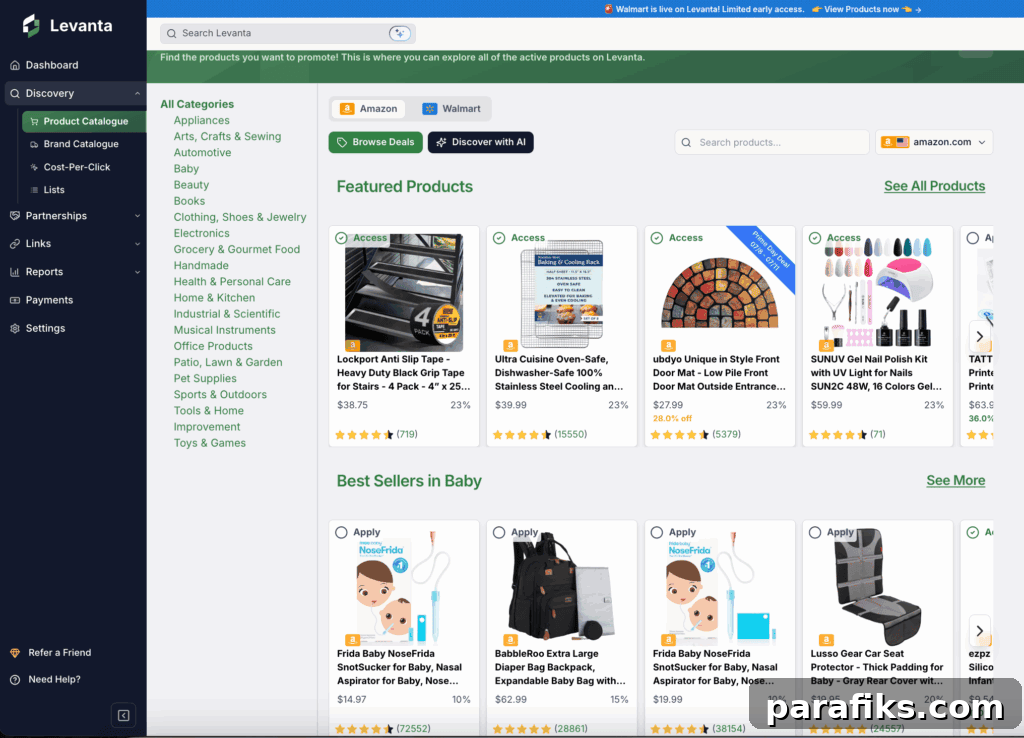
Task: Open the Payments menu item
Action: point(73,300)
